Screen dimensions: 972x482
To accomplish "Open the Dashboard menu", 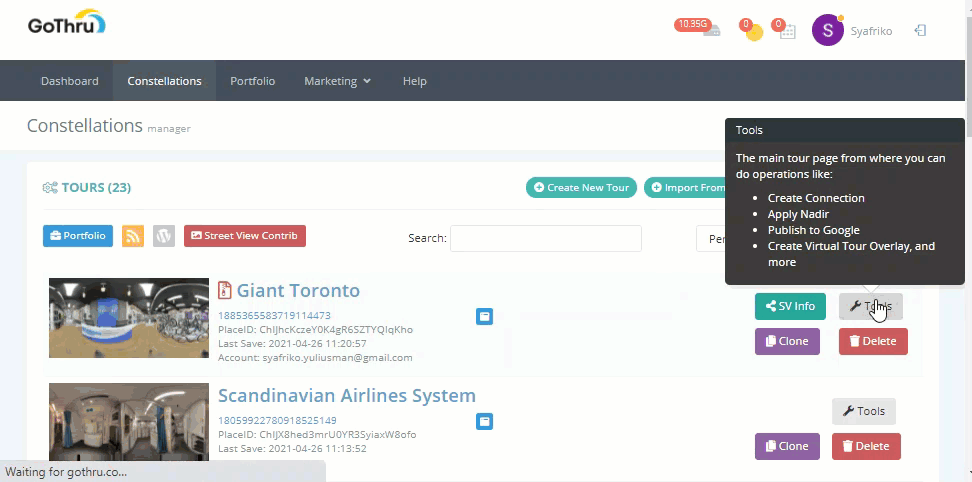I will tap(69, 81).
